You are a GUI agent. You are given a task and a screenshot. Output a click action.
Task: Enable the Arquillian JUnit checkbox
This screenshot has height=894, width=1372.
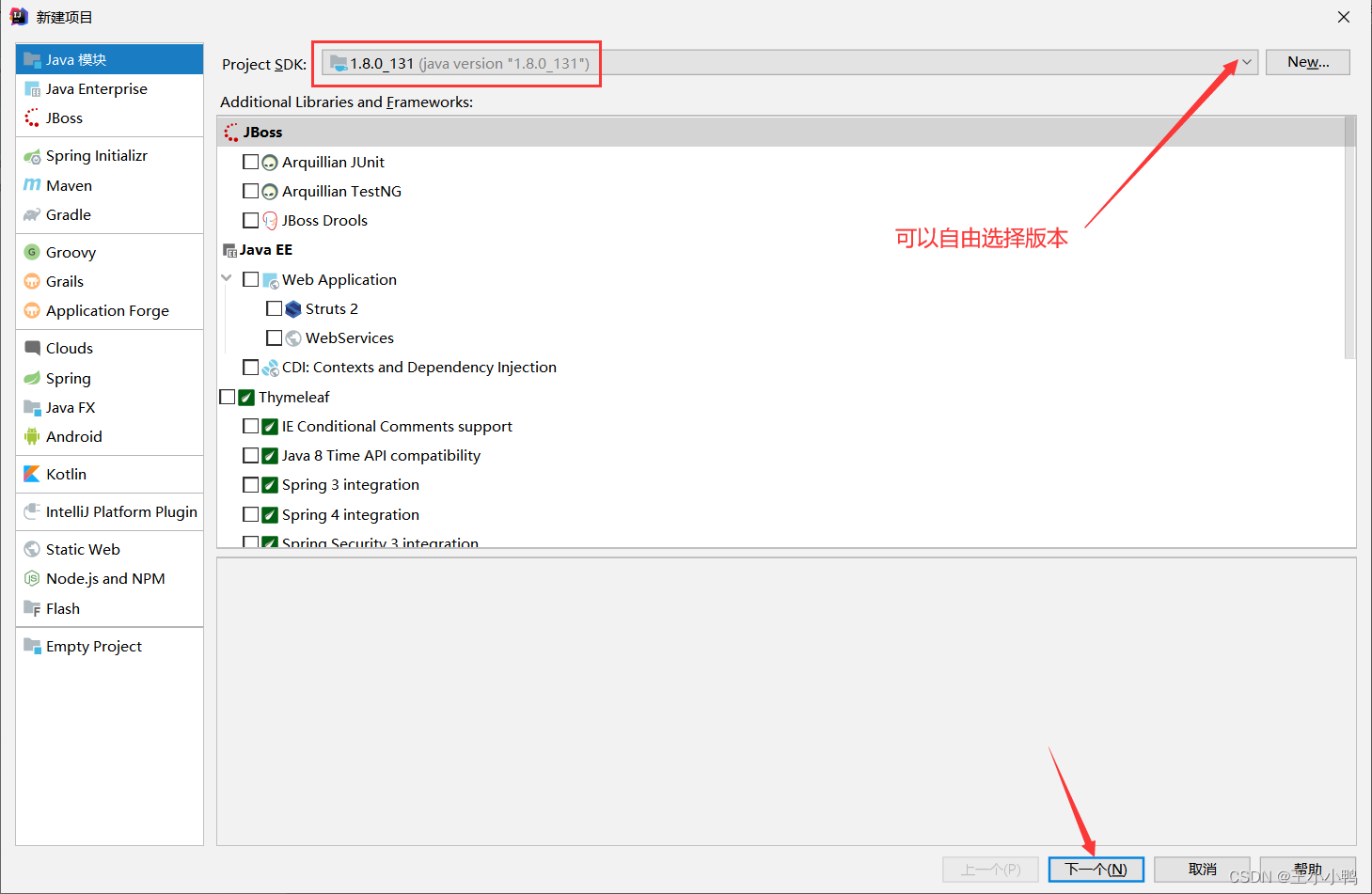250,162
